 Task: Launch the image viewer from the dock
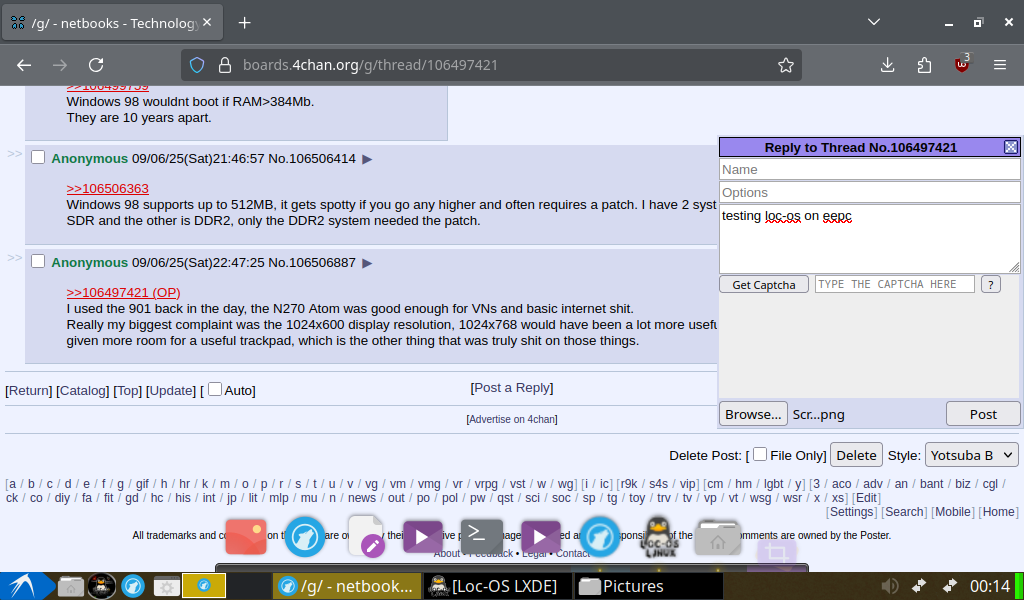pos(246,536)
